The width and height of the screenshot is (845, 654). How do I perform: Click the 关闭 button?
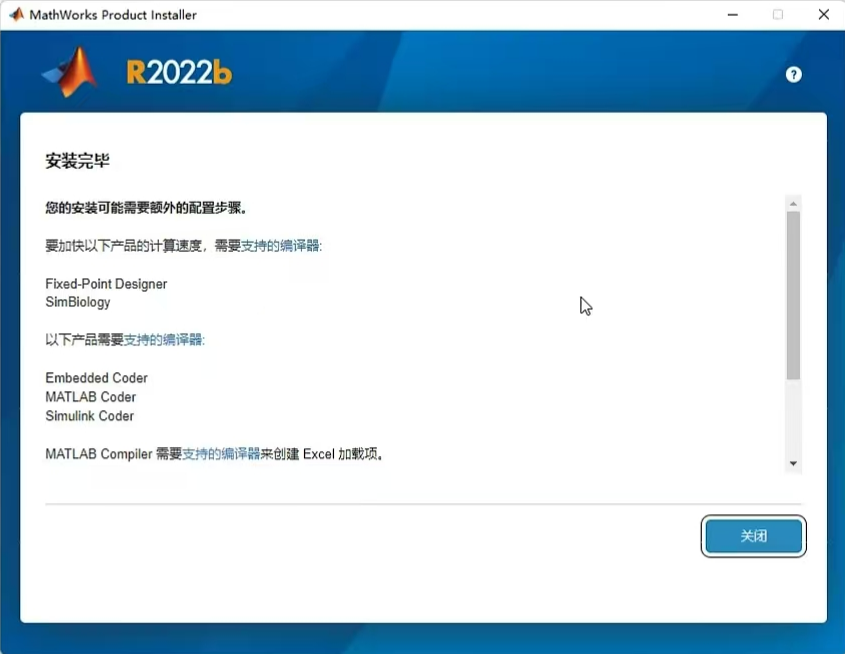coord(753,535)
